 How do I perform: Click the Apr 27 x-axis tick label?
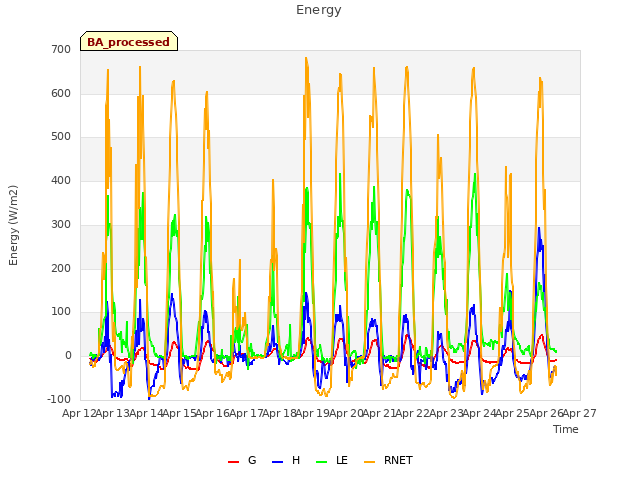tap(580, 413)
